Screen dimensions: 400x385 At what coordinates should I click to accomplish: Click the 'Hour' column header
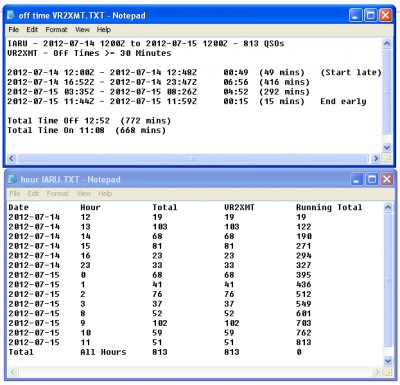click(90, 207)
